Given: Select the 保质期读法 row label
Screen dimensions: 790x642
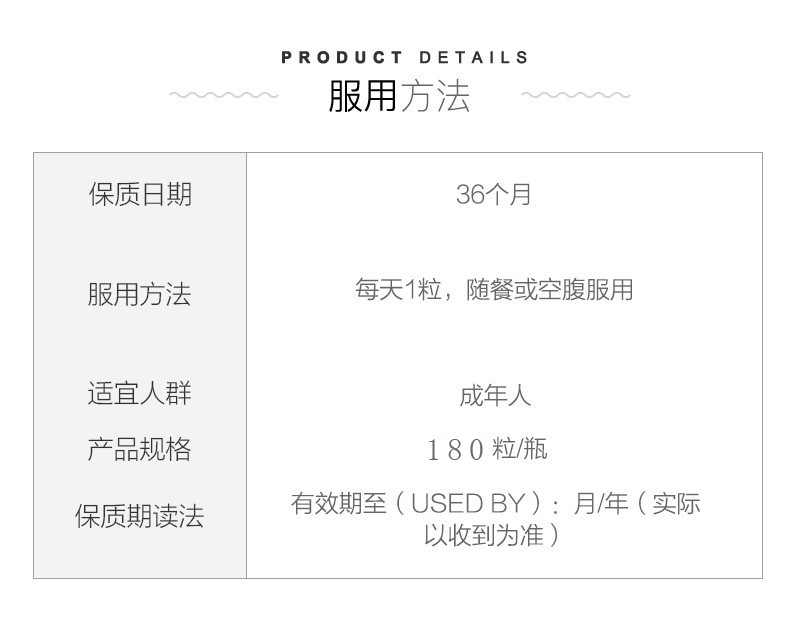Looking at the screenshot, I should (140, 517).
